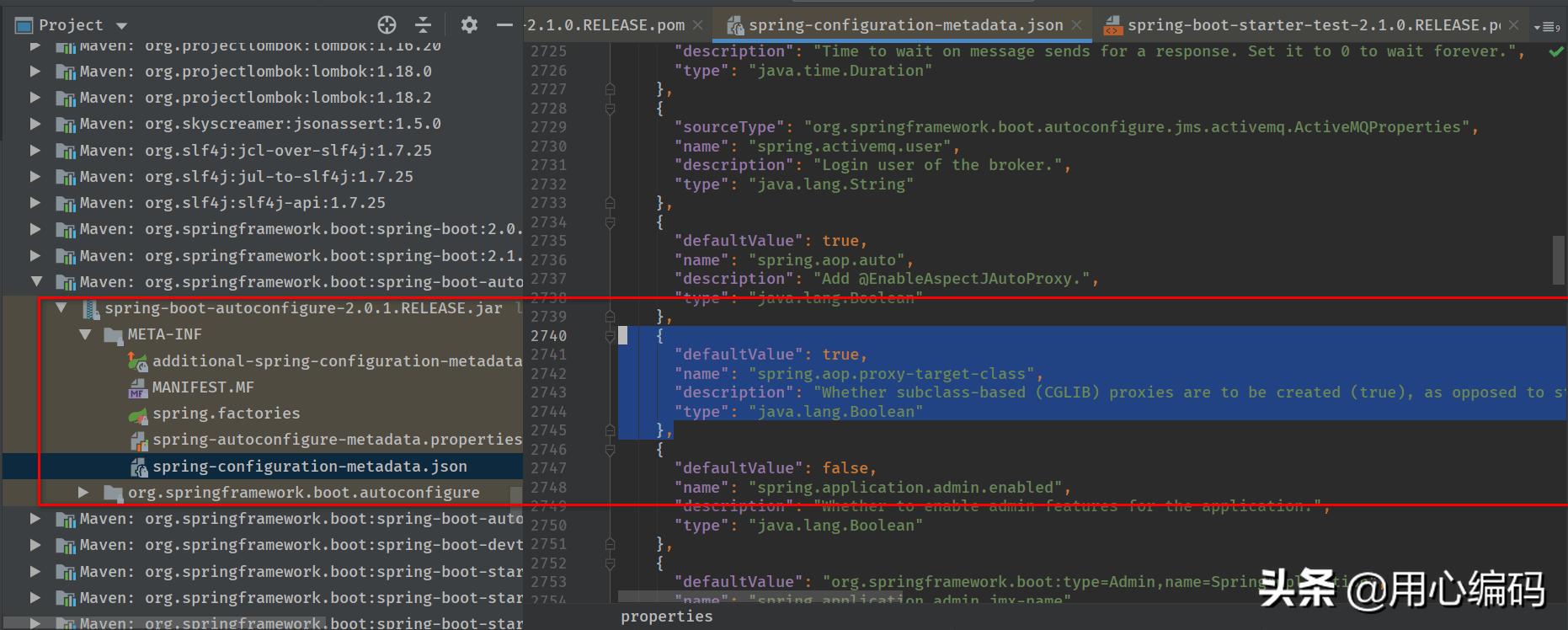Click fold end marker at line 2745
Viewport: 1568px width, 630px height.
611,430
